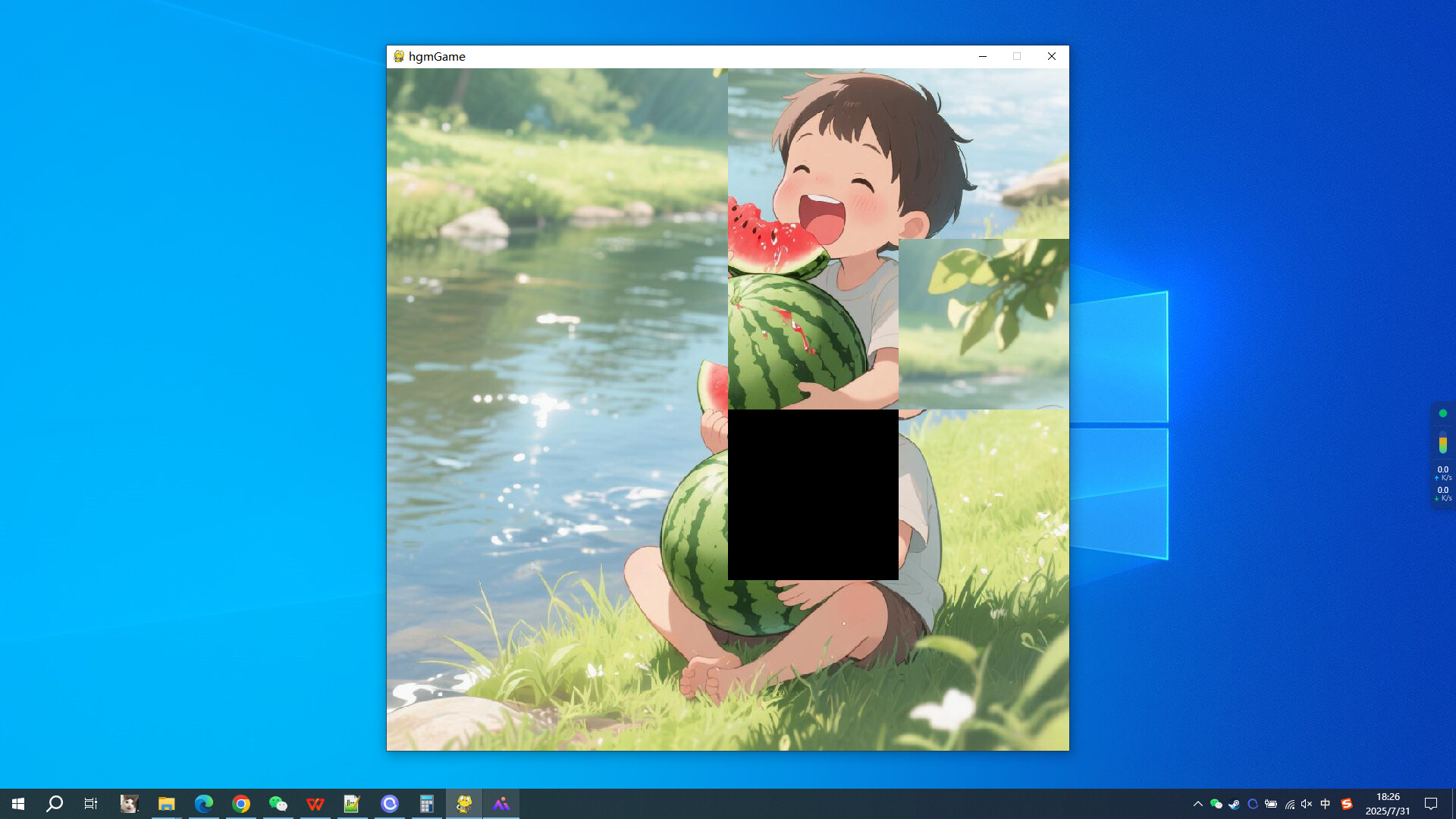This screenshot has height=819, width=1456.
Task: Toggle mute with the speaker tray icon
Action: pos(1306,805)
